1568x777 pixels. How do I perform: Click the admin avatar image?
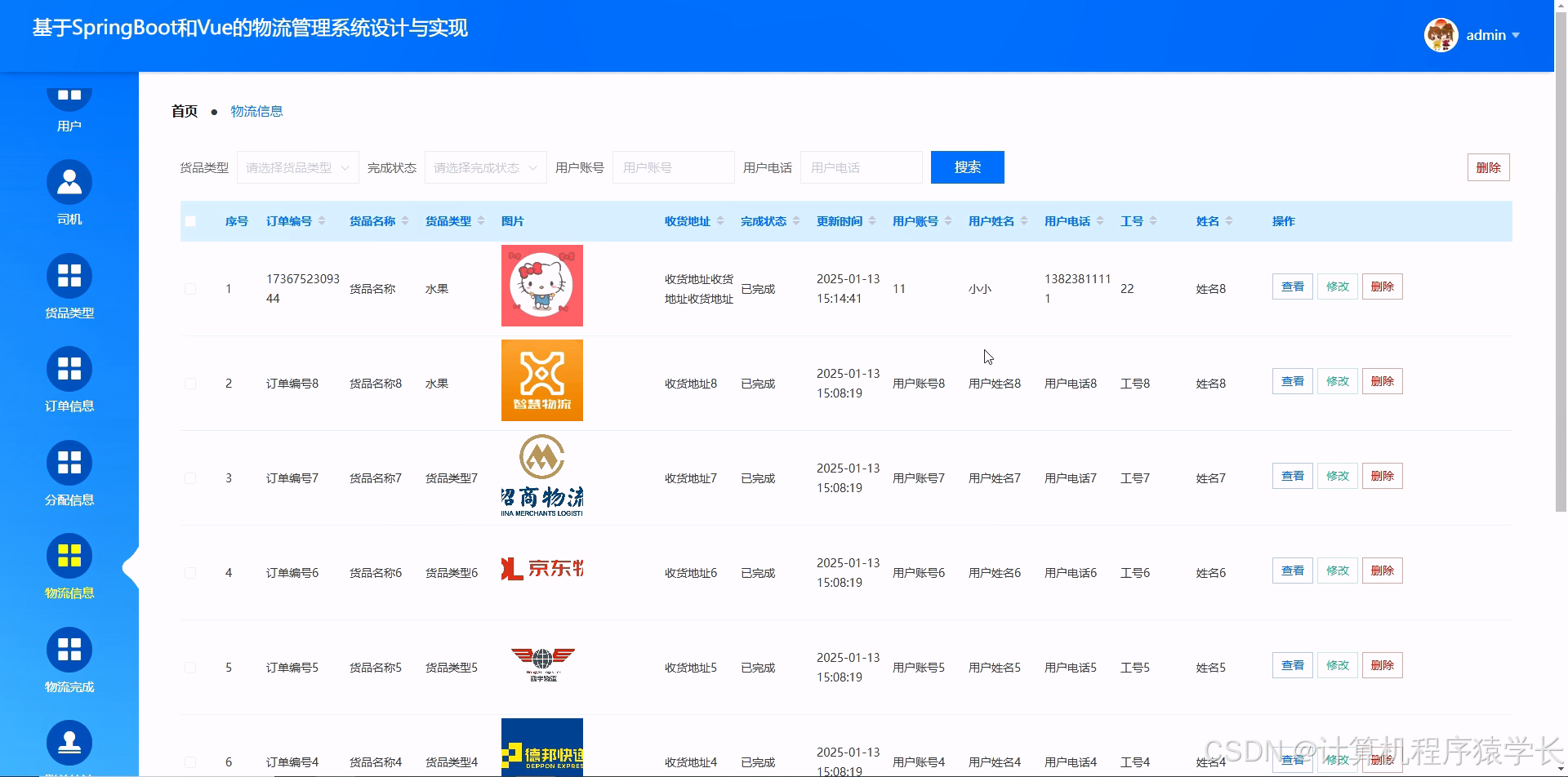1441,34
